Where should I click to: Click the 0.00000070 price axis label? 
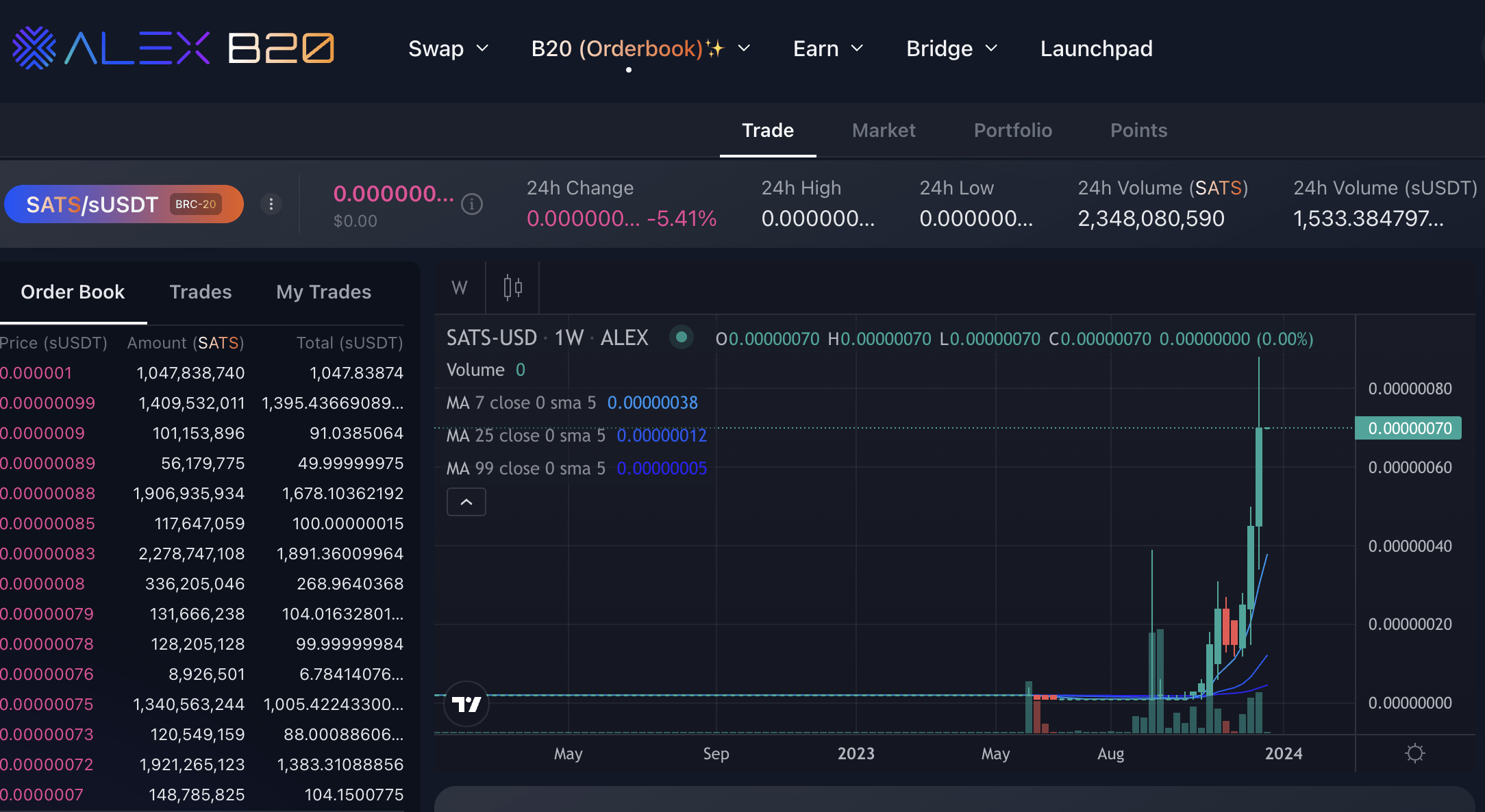1409,429
